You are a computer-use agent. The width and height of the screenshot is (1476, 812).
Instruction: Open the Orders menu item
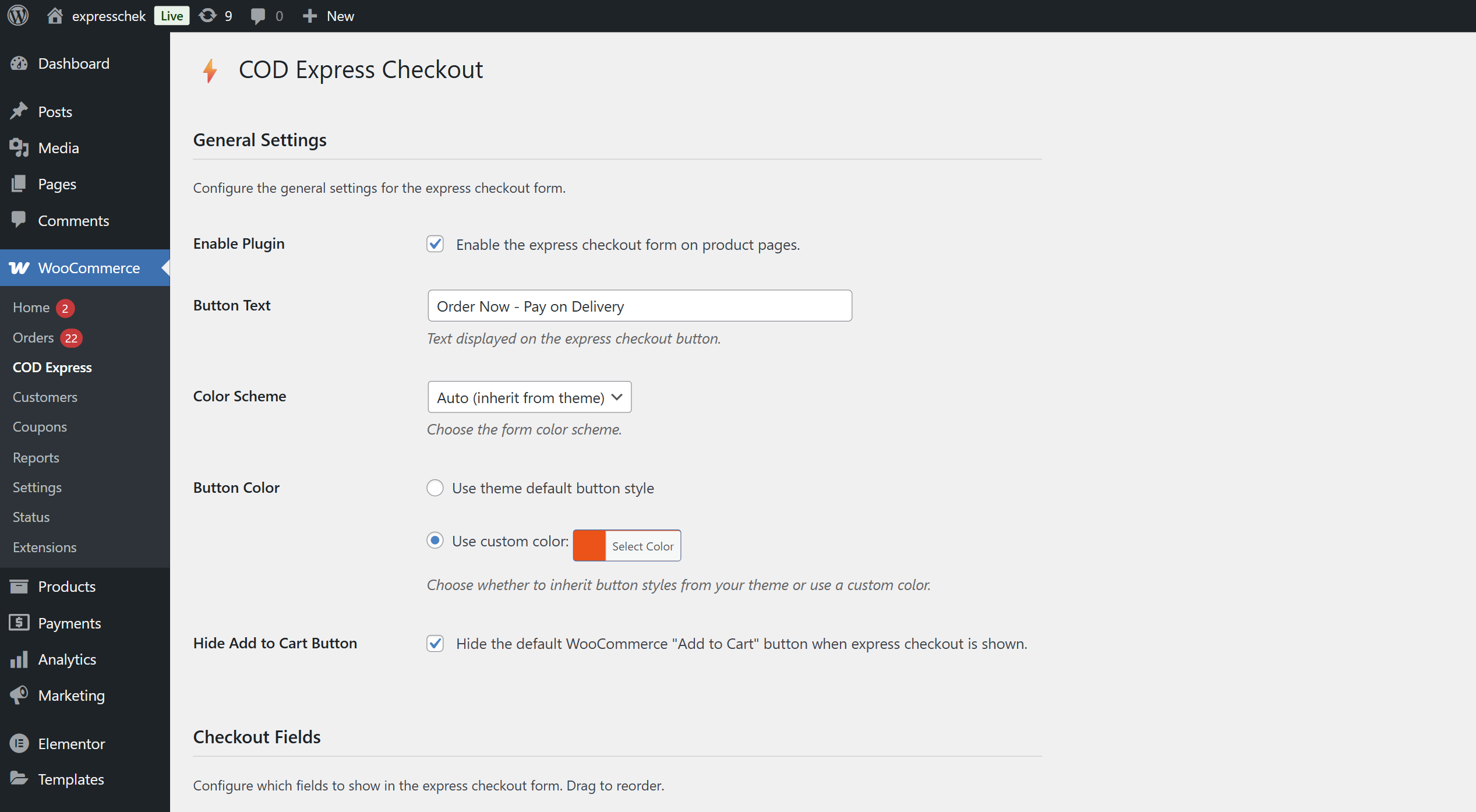click(x=32, y=337)
